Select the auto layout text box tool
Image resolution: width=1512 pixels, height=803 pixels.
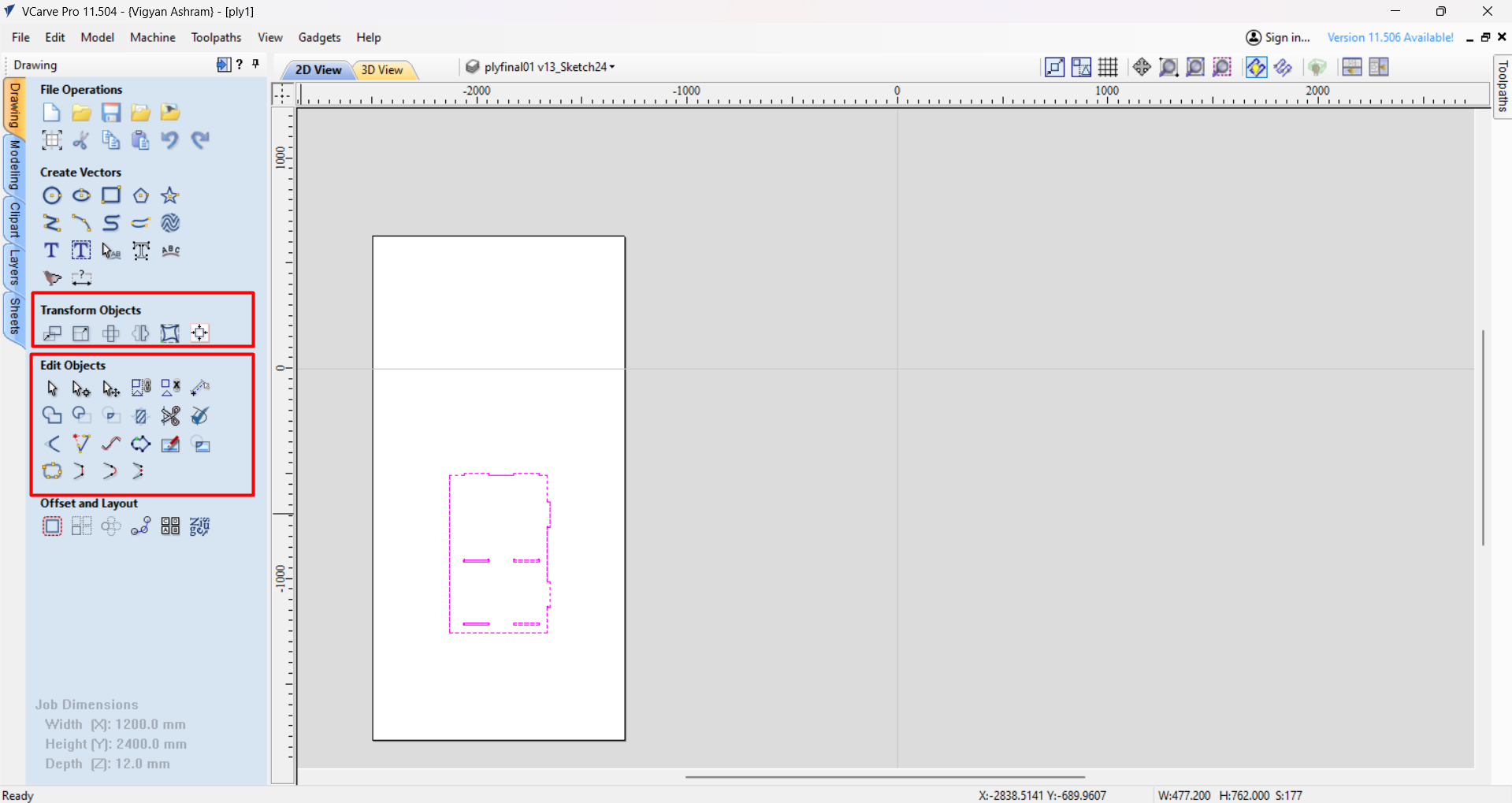point(81,251)
